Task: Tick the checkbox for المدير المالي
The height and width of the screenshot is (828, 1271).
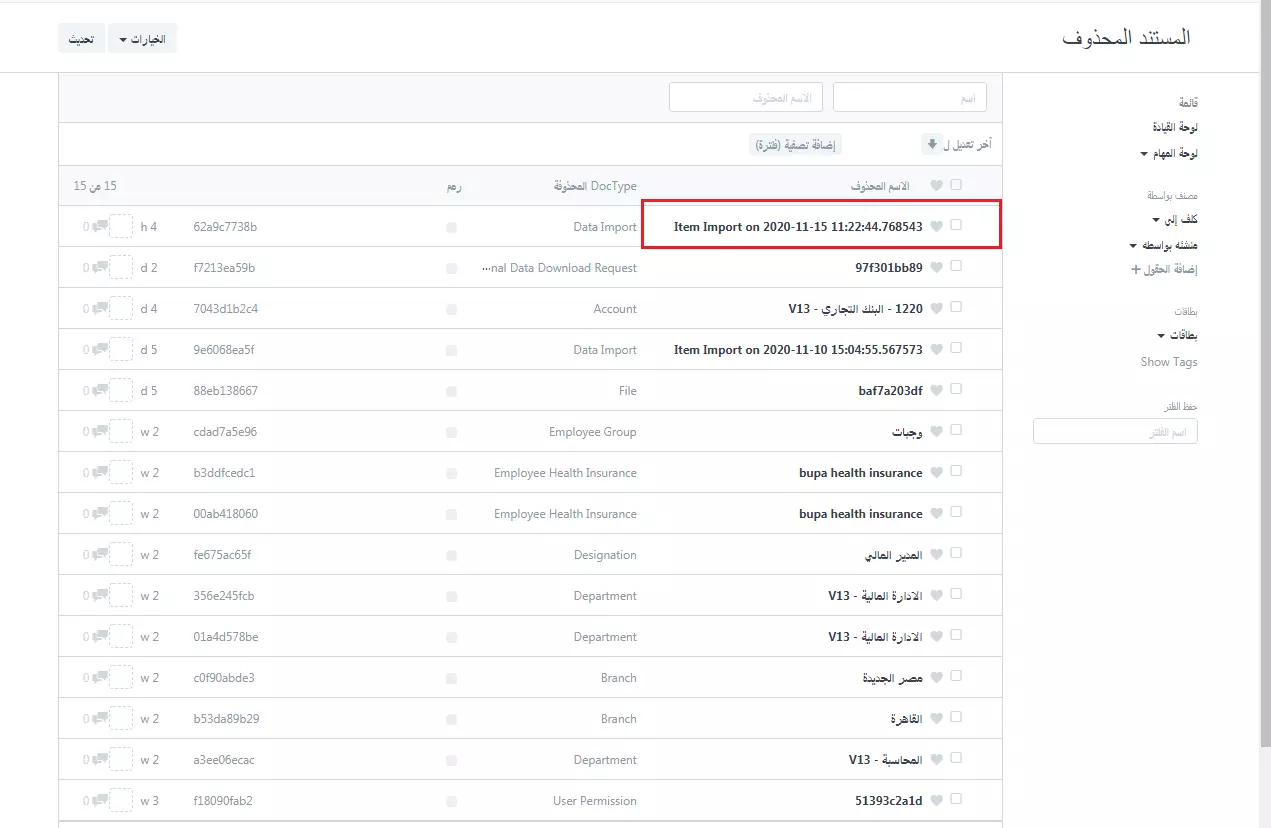Action: click(956, 554)
